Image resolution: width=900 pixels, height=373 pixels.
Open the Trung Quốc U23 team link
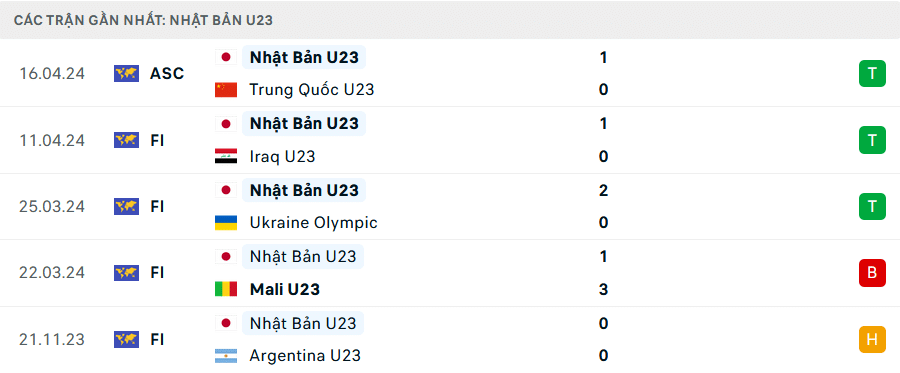pos(312,90)
